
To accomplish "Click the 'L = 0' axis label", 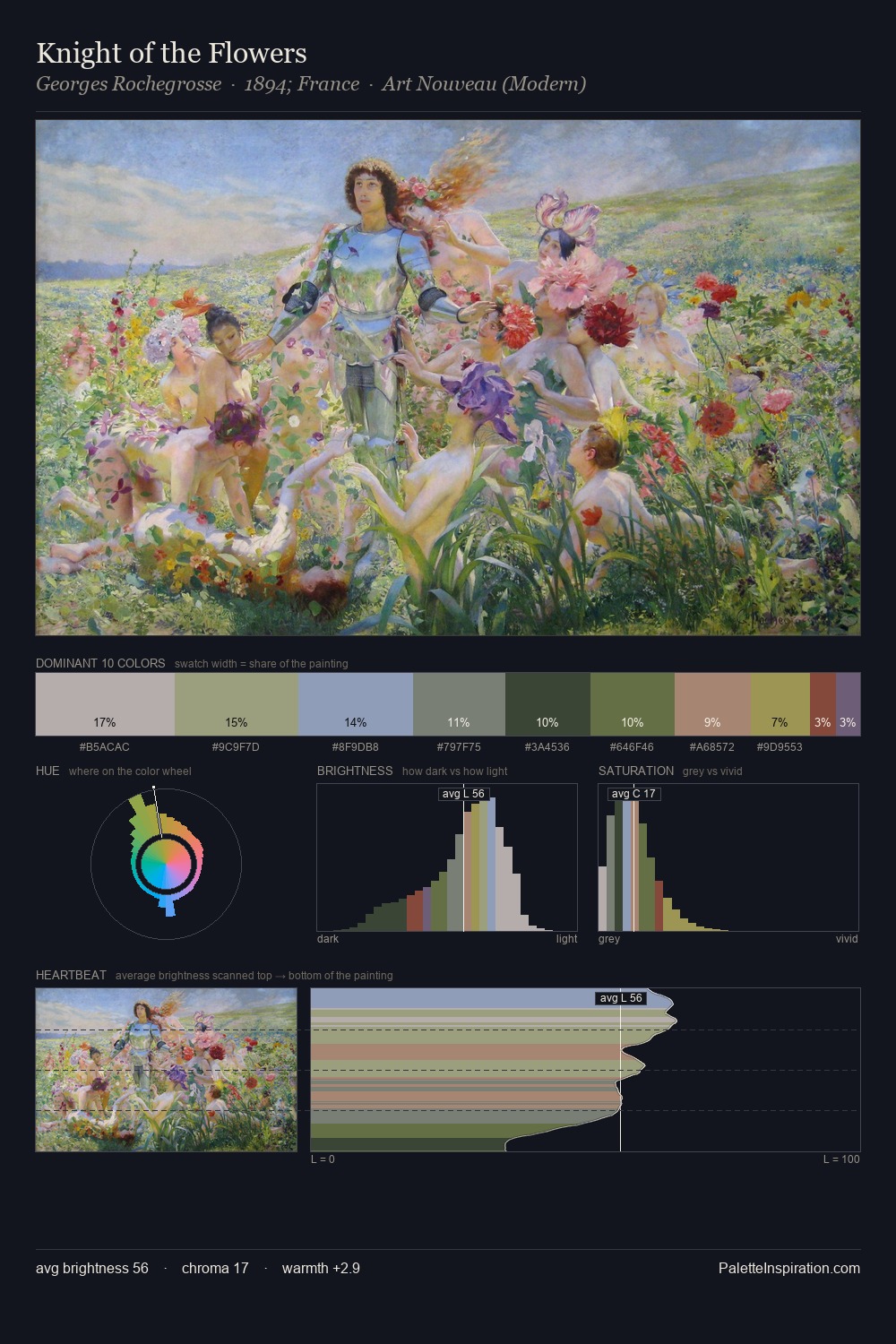I will [x=323, y=1159].
